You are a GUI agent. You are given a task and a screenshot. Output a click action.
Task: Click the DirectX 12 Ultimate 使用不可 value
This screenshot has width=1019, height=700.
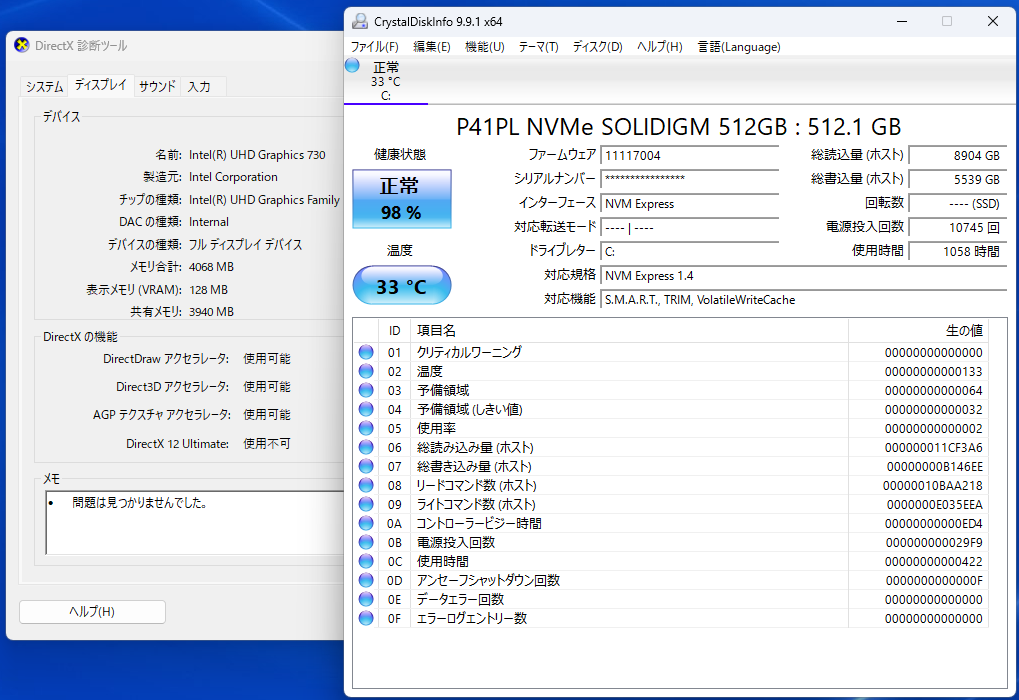[x=266, y=444]
